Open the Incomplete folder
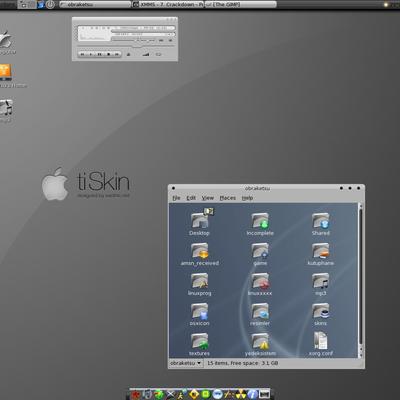The image size is (400, 400). pyautogui.click(x=260, y=224)
